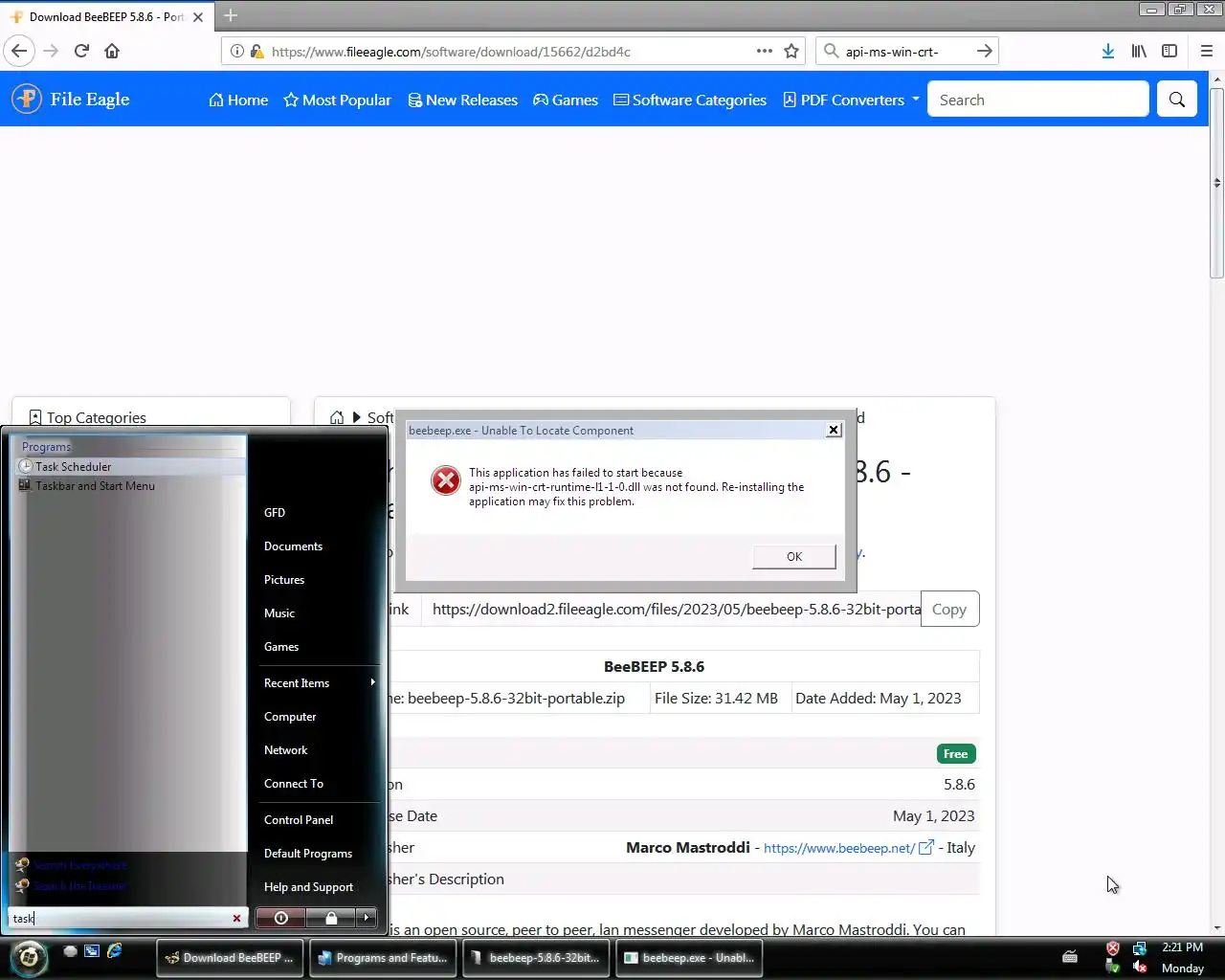Viewport: 1225px width, 980px height.
Task: Click Switch between windows Quick Launch icon
Action: click(92, 950)
